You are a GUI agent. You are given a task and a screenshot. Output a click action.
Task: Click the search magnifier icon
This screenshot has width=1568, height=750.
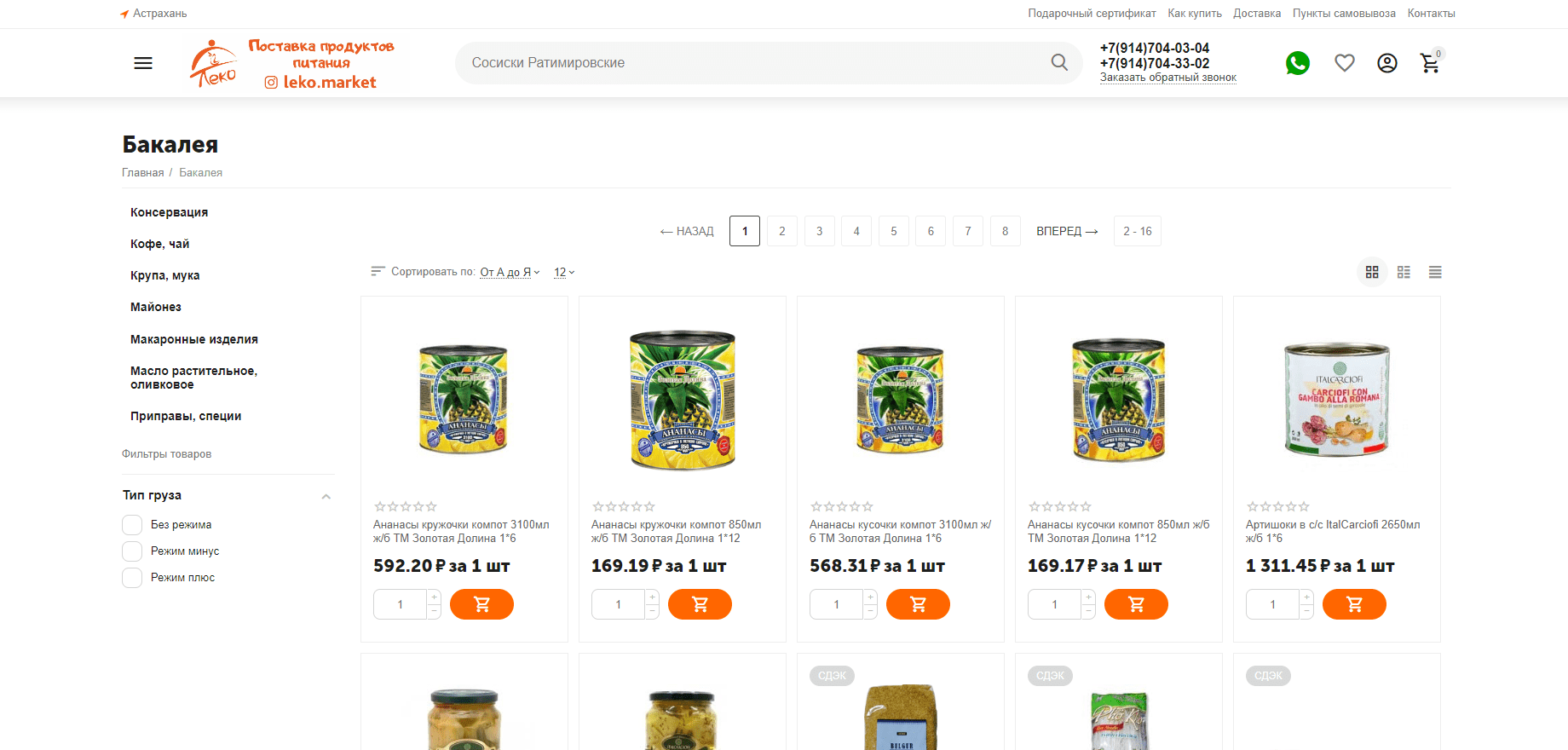click(1059, 62)
